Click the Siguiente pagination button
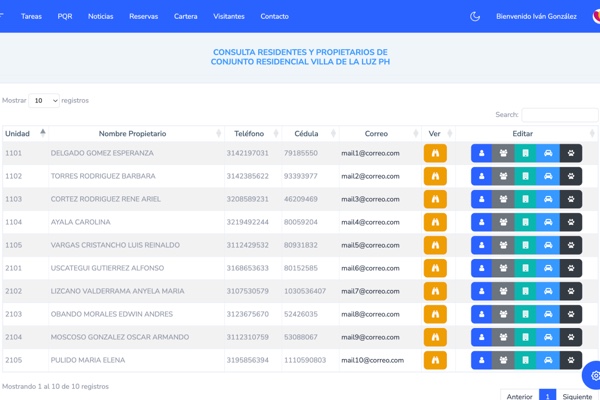The width and height of the screenshot is (600, 400). tap(577, 396)
